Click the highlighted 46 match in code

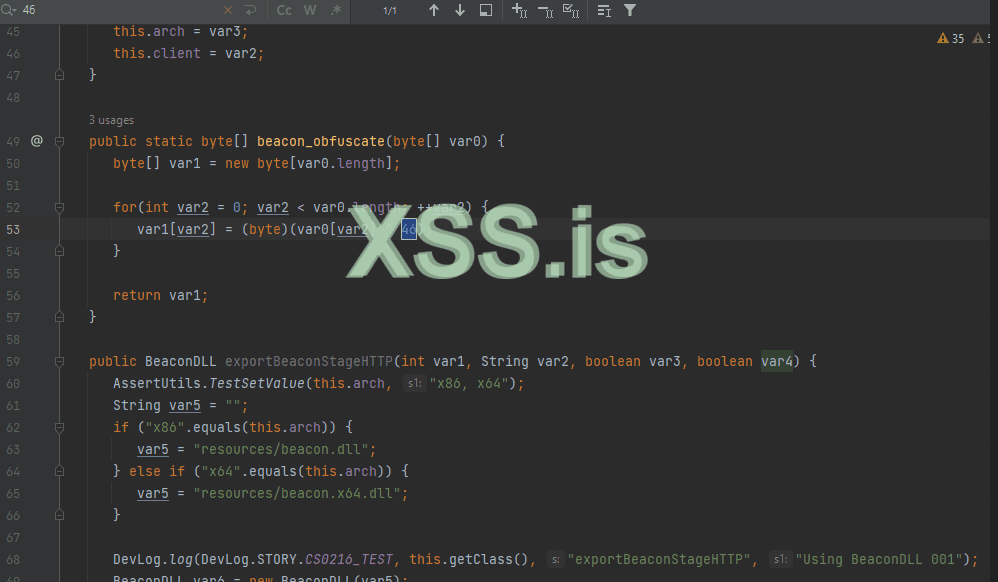click(x=409, y=229)
